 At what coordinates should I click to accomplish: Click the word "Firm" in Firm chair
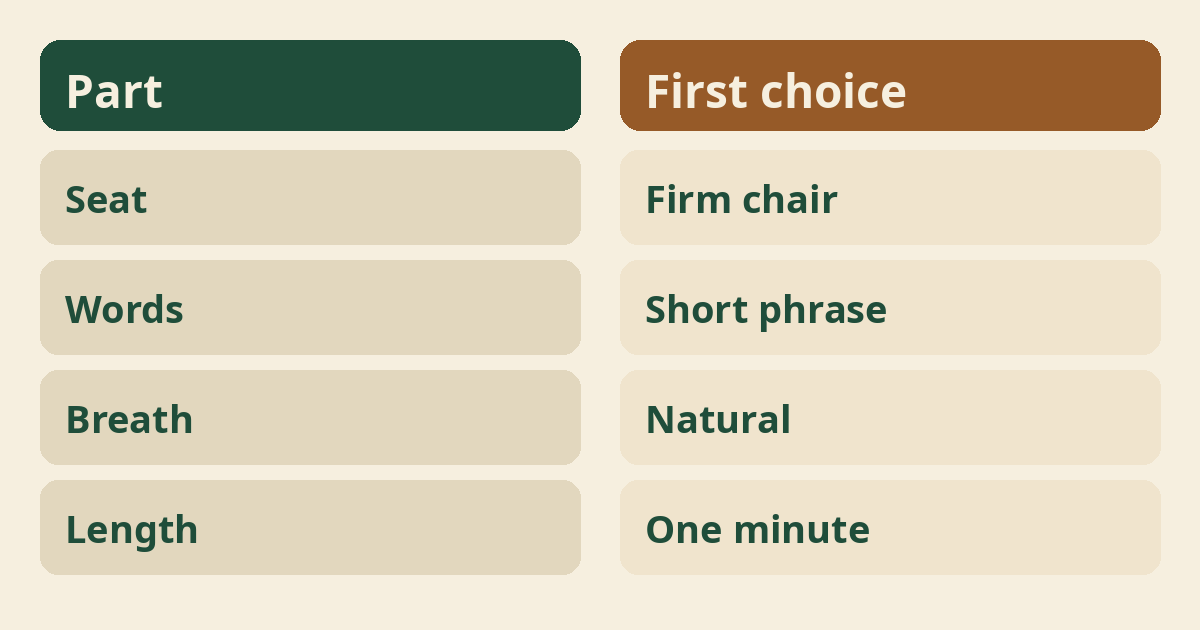(689, 200)
